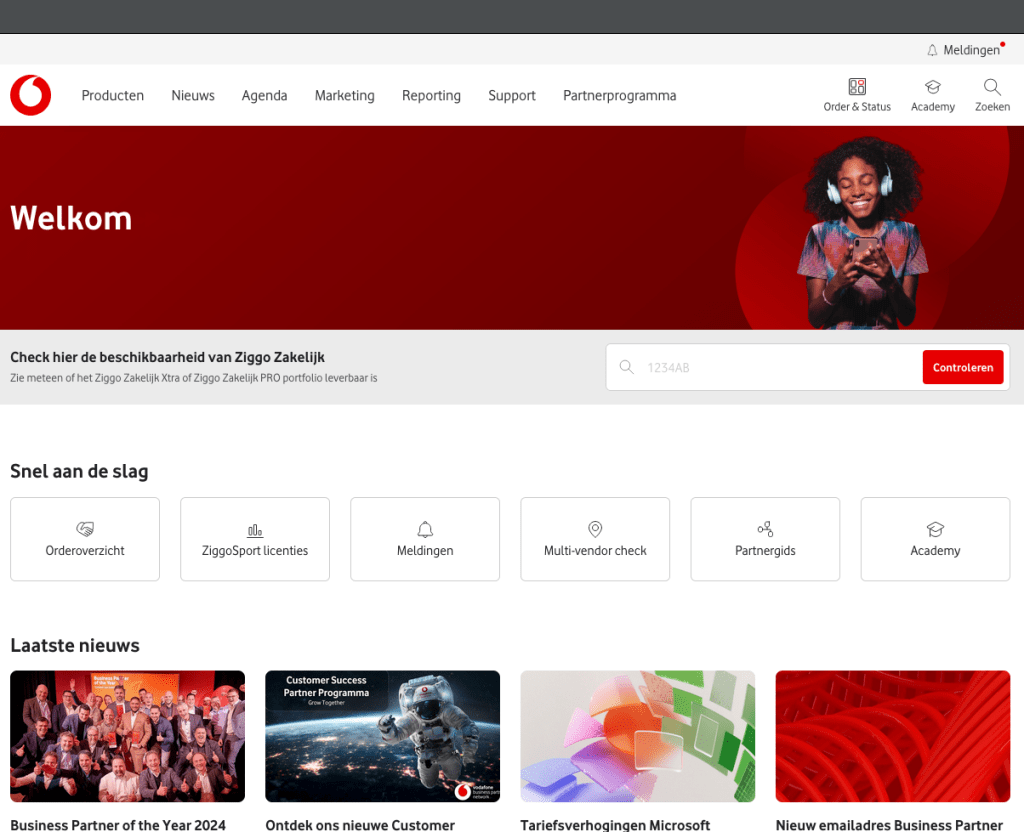Focus the postcode field showing 1234AB

(x=770, y=368)
